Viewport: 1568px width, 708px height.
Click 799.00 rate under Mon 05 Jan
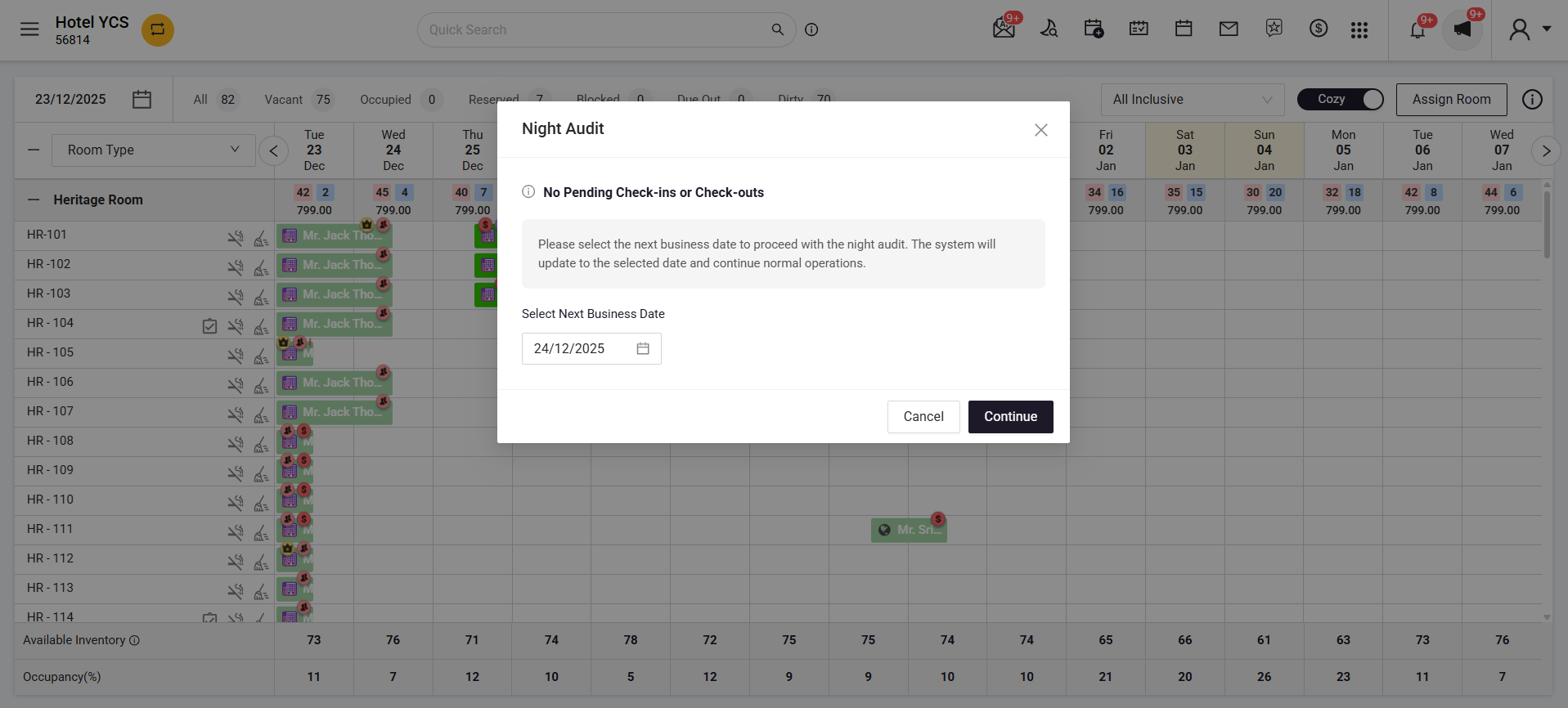click(1343, 210)
